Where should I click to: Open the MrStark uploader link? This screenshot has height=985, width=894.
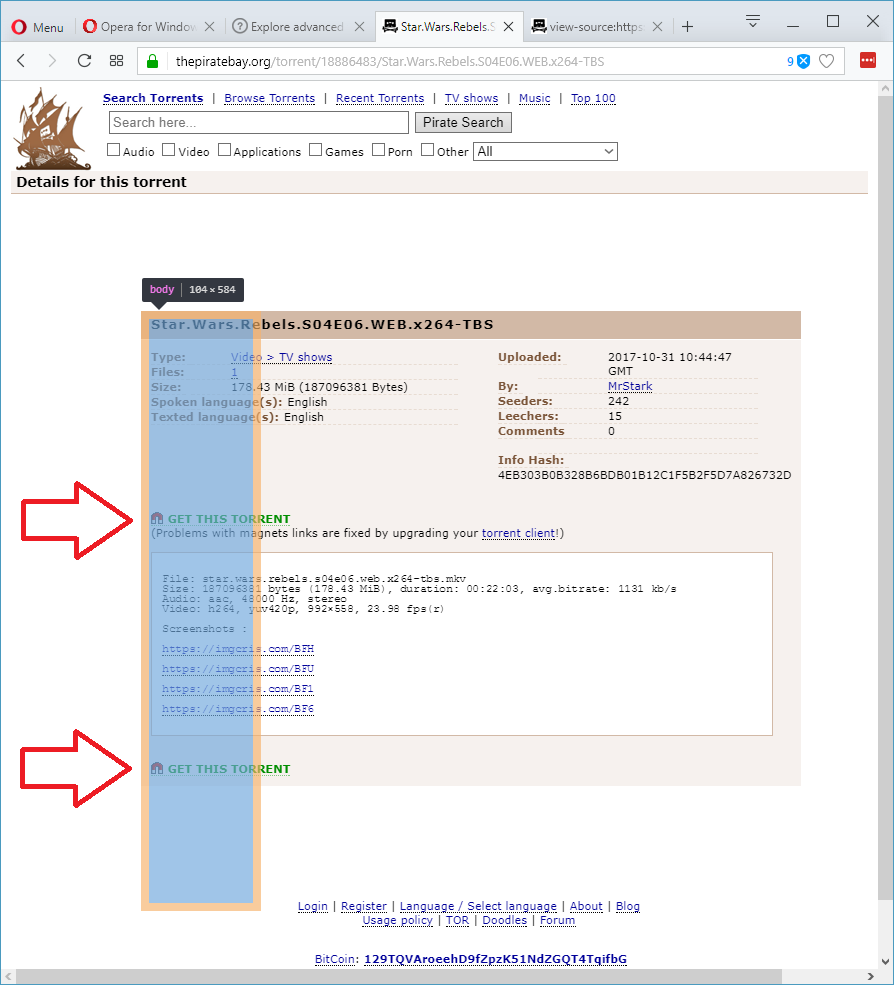(x=630, y=386)
